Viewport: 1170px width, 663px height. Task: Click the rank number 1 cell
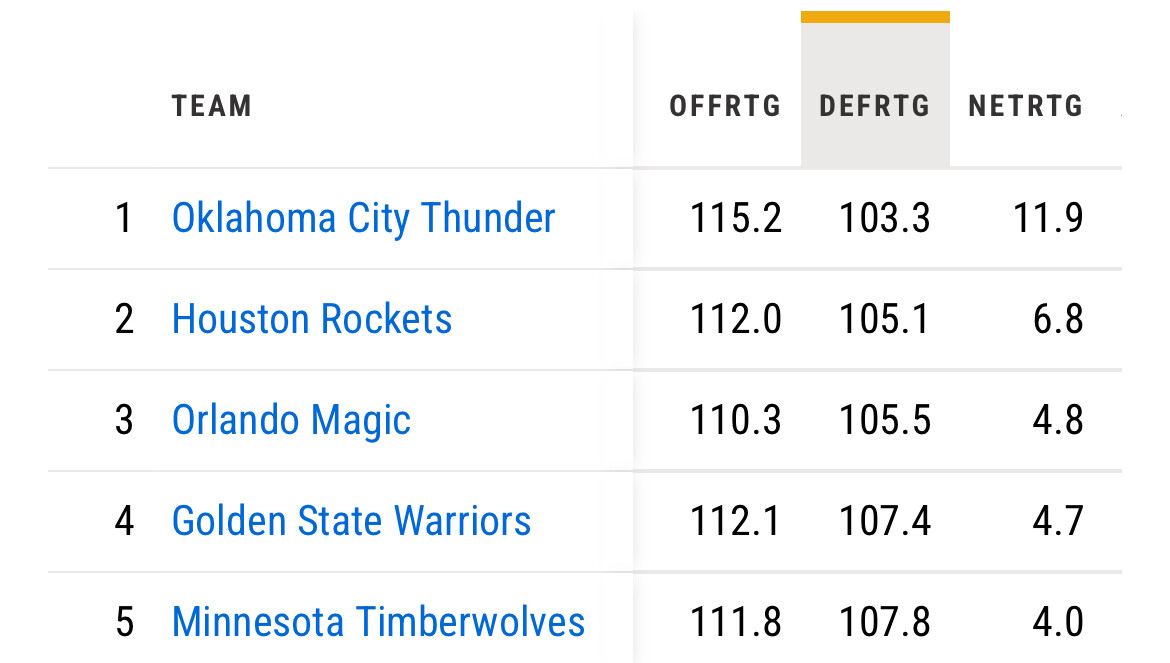pos(124,218)
